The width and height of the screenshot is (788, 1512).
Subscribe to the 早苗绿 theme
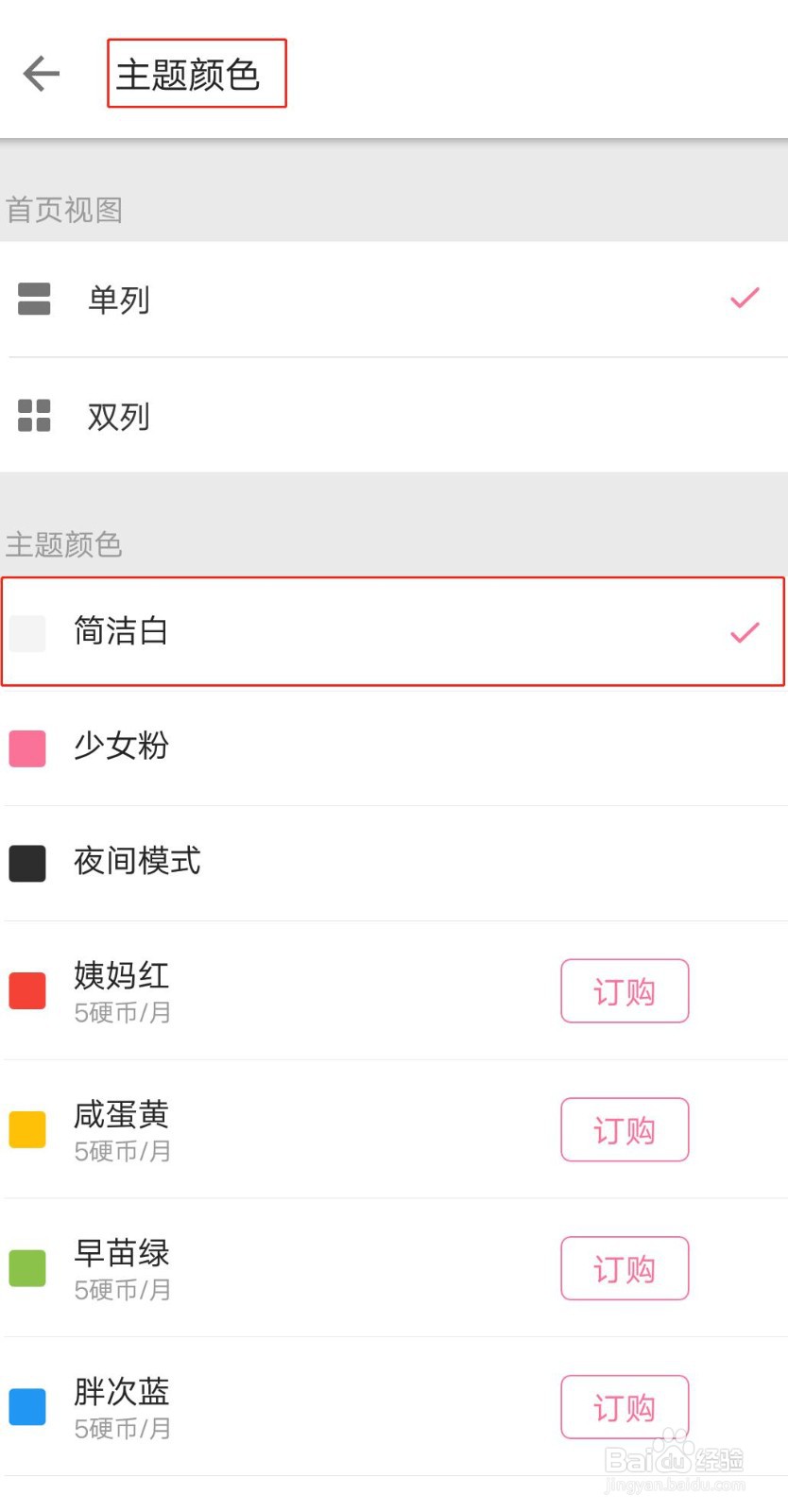click(x=625, y=1268)
